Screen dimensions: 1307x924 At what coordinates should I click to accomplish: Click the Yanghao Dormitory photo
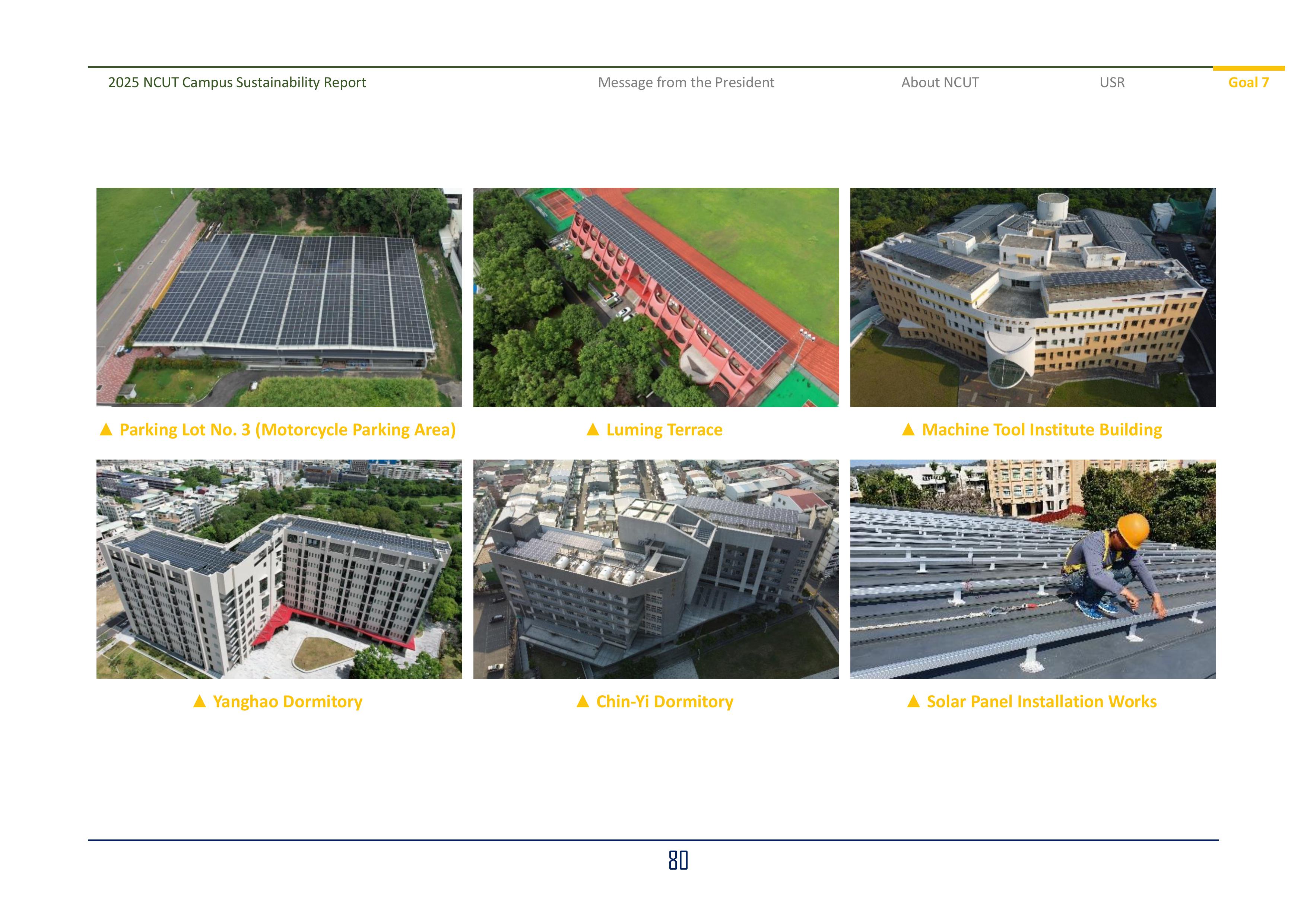[279, 569]
